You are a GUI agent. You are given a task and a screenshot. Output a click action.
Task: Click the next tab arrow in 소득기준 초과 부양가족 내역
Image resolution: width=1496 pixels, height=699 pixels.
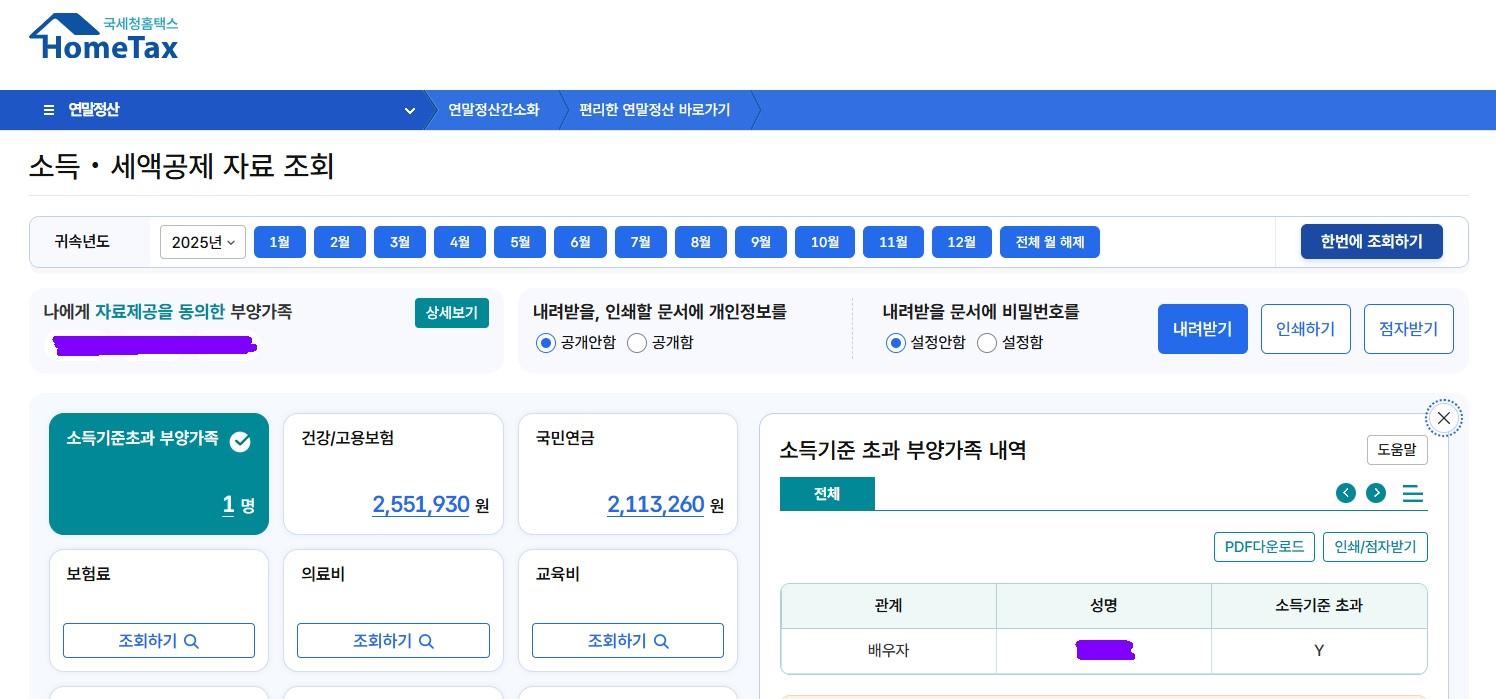pos(1377,493)
